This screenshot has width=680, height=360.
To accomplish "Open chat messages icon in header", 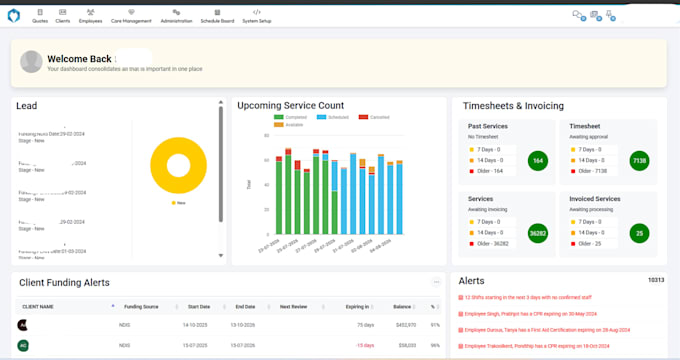I will coord(578,15).
